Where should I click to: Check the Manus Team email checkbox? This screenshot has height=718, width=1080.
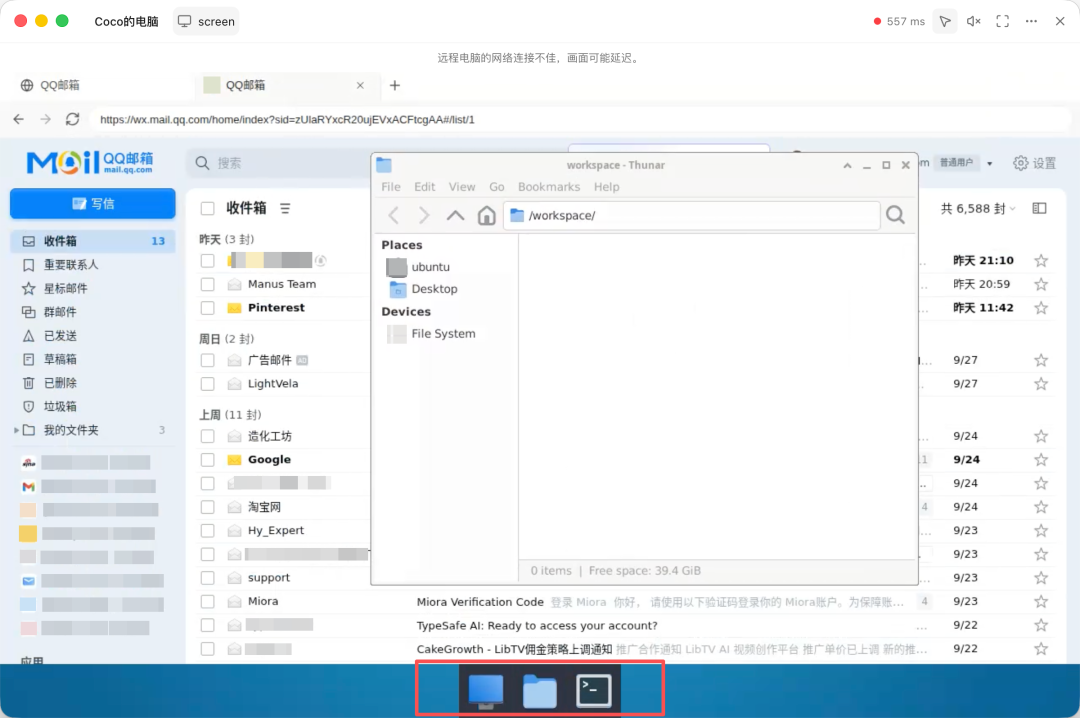207,284
